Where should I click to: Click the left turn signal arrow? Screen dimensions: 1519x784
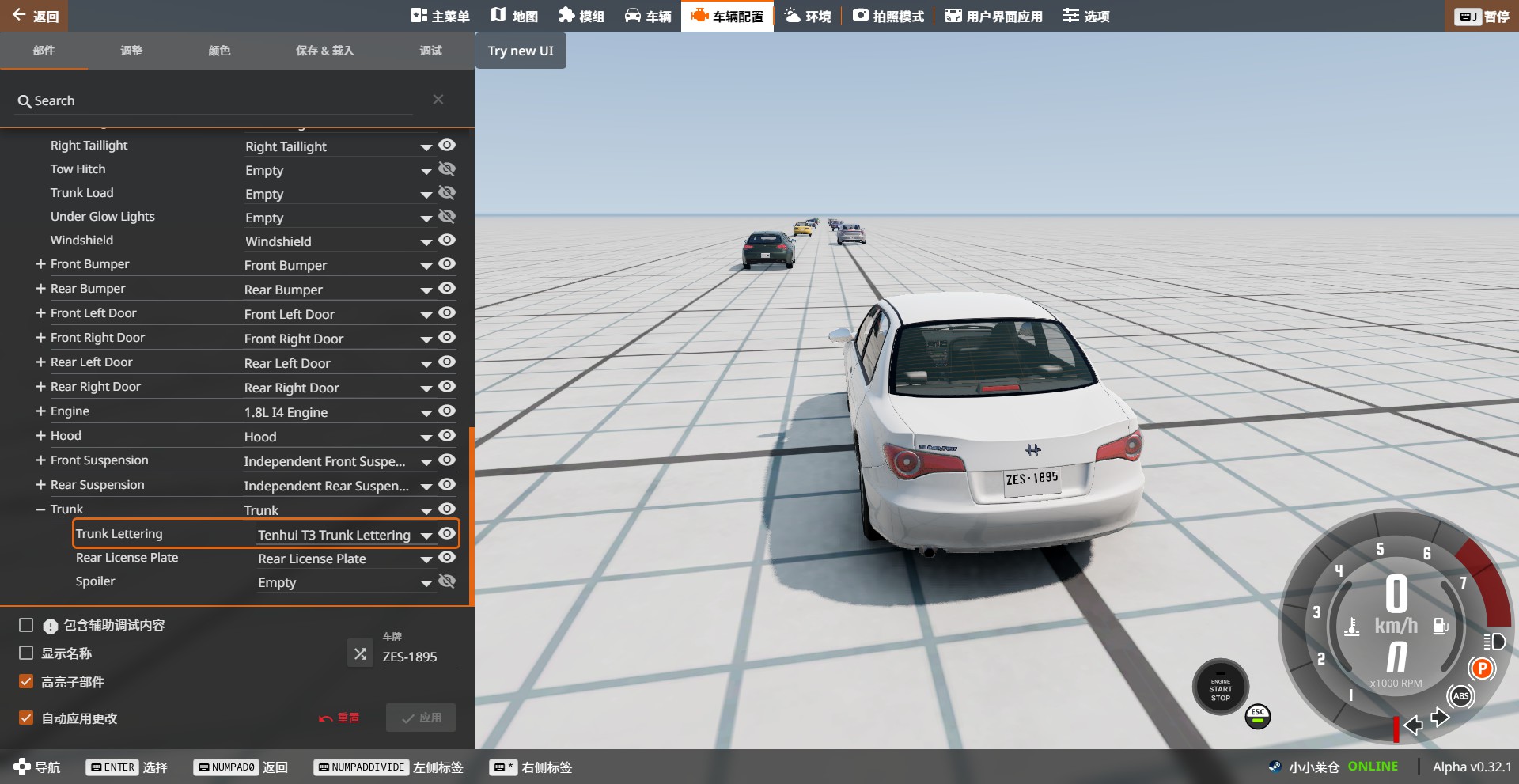[1413, 724]
